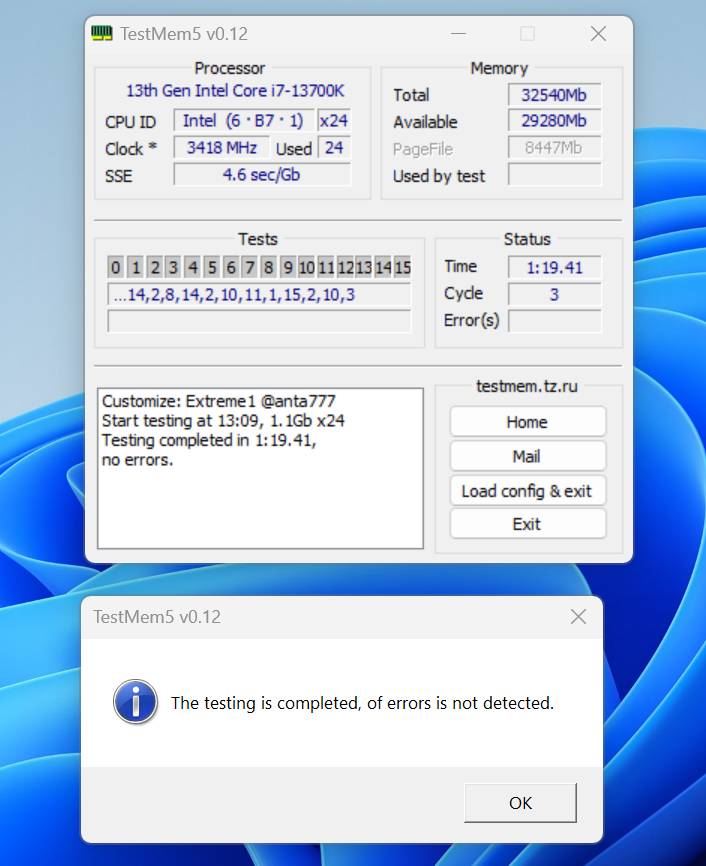706x866 pixels.
Task: Click the PageFile 8447Mb value
Action: (555, 147)
